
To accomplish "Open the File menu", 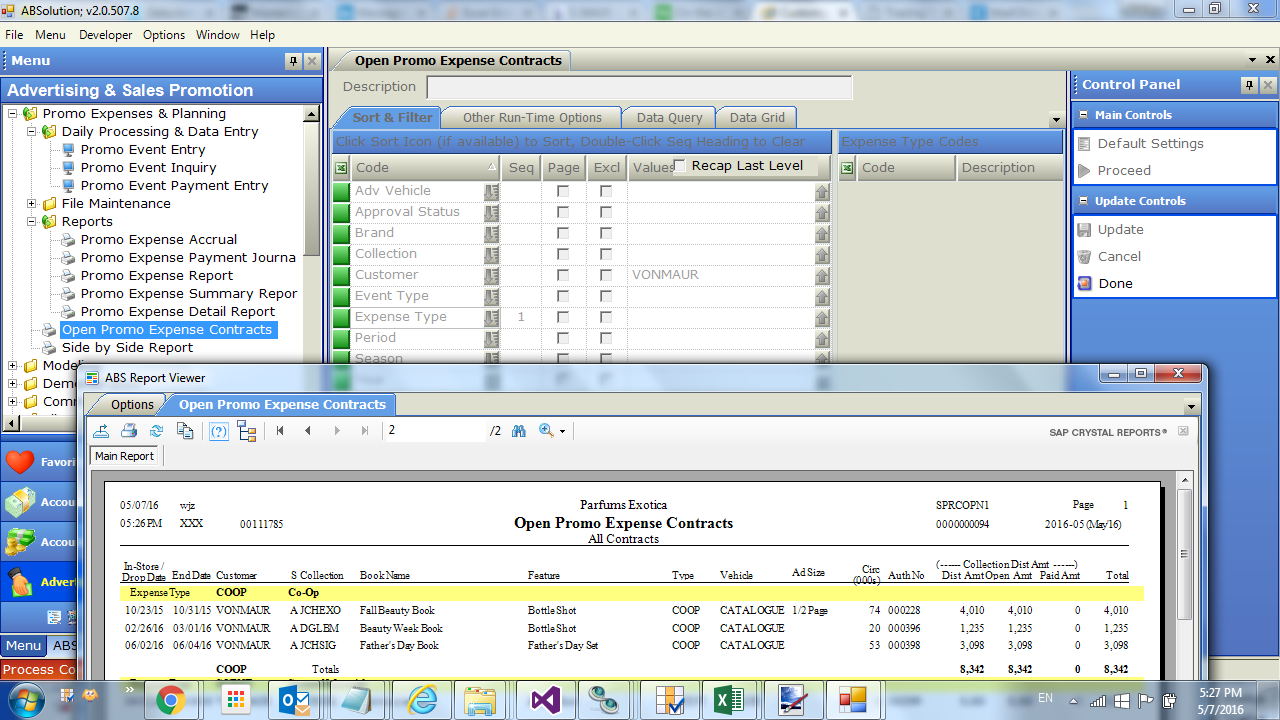I will coord(14,34).
